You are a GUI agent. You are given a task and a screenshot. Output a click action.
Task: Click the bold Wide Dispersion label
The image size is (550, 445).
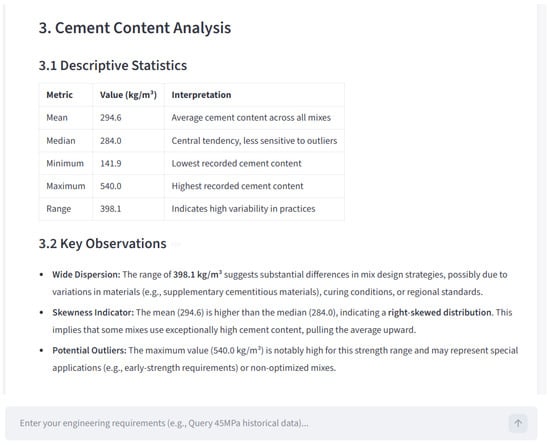coord(86,275)
